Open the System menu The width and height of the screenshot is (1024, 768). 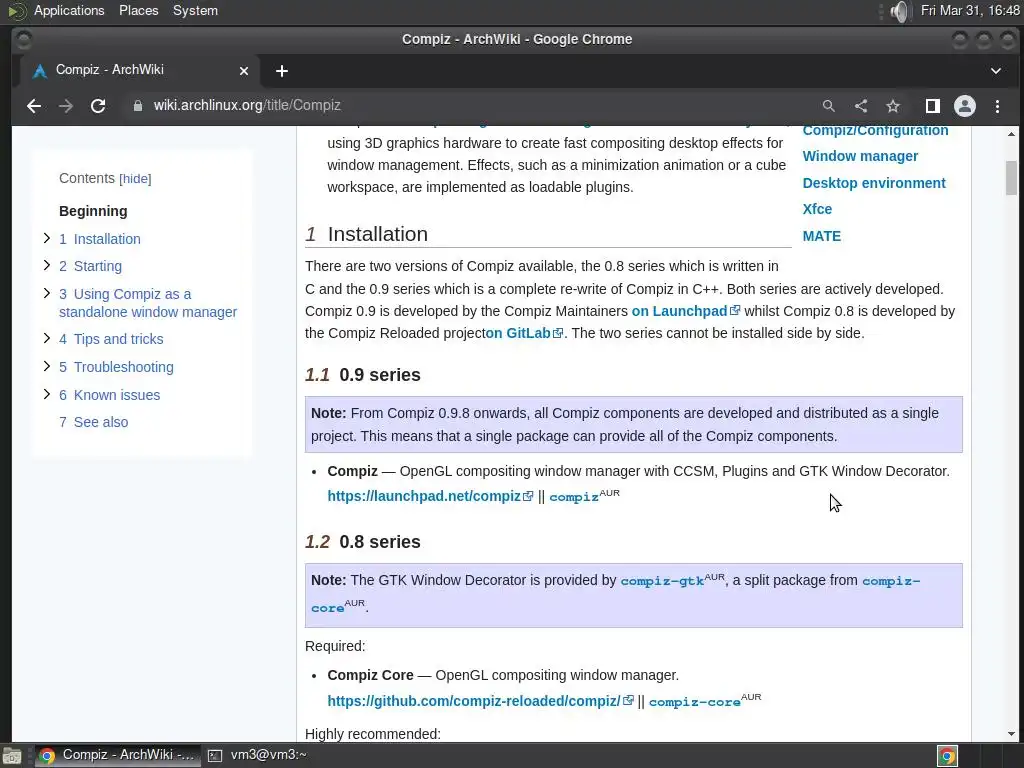point(195,10)
